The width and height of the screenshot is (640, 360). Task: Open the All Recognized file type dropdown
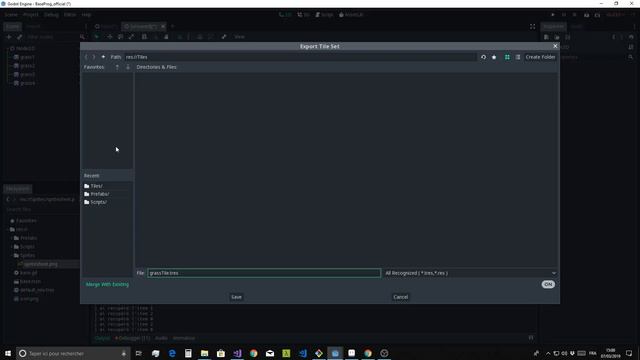(x=470, y=273)
